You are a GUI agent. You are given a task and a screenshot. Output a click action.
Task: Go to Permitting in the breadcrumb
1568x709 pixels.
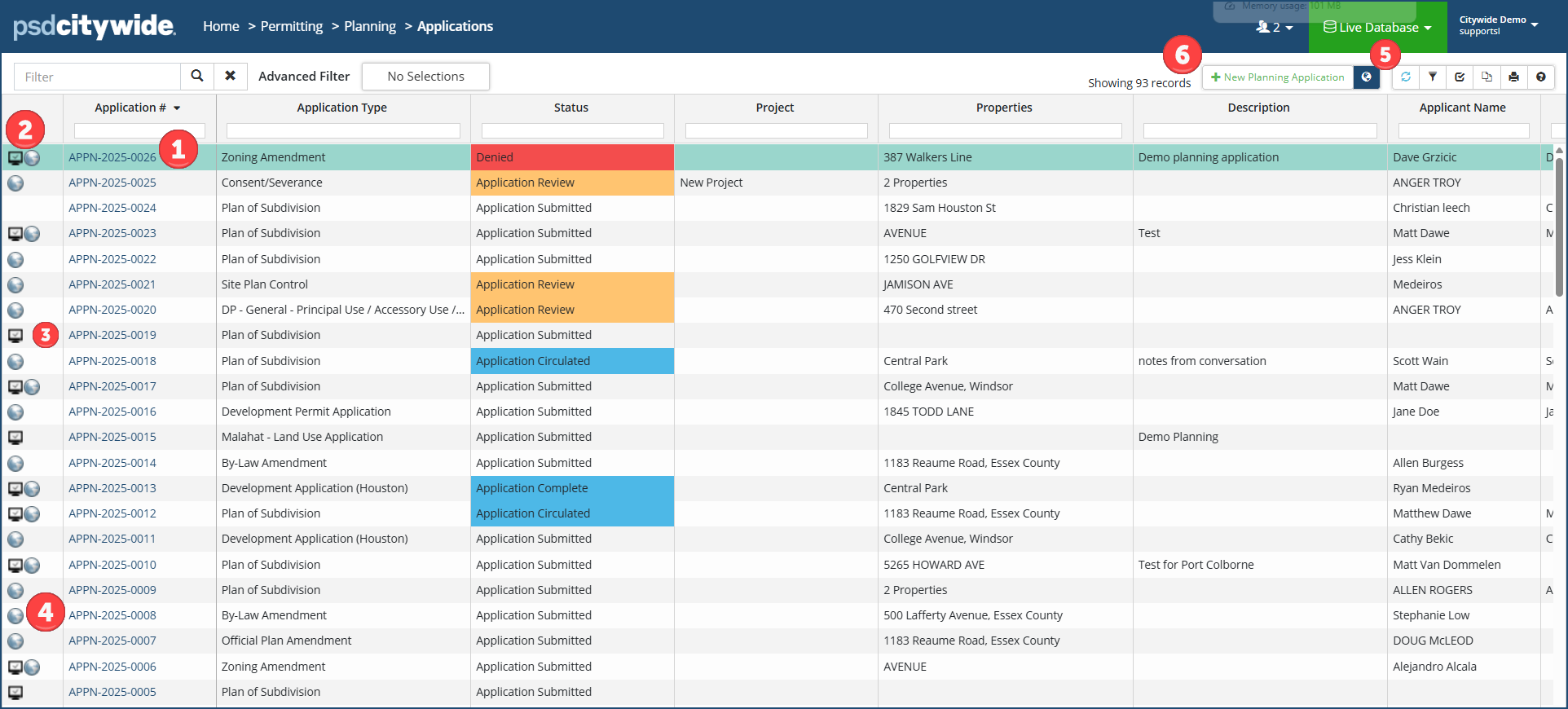click(x=292, y=26)
